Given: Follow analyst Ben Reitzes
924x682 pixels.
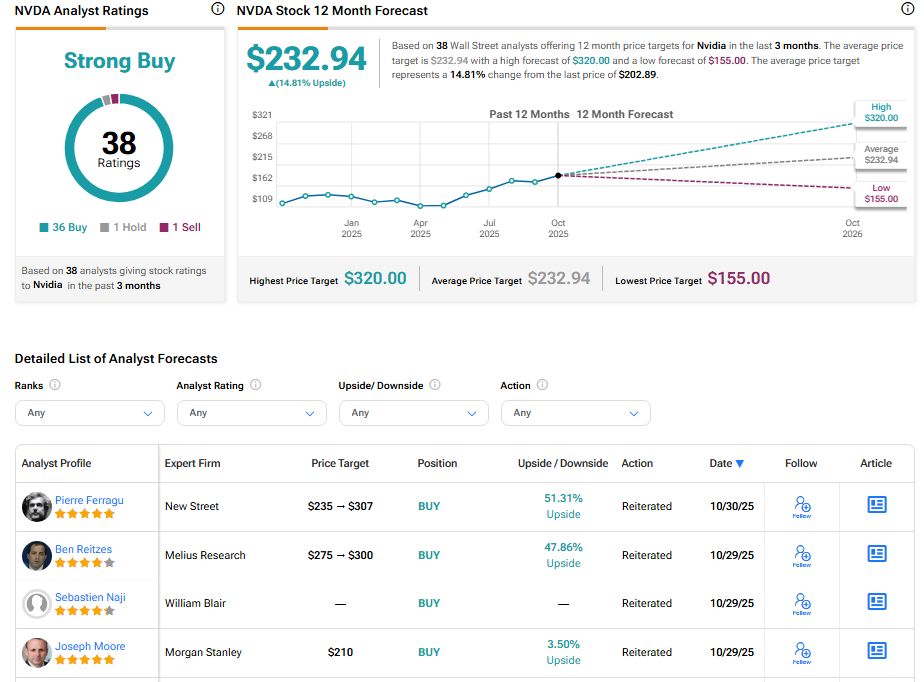Looking at the screenshot, I should (x=801, y=554).
